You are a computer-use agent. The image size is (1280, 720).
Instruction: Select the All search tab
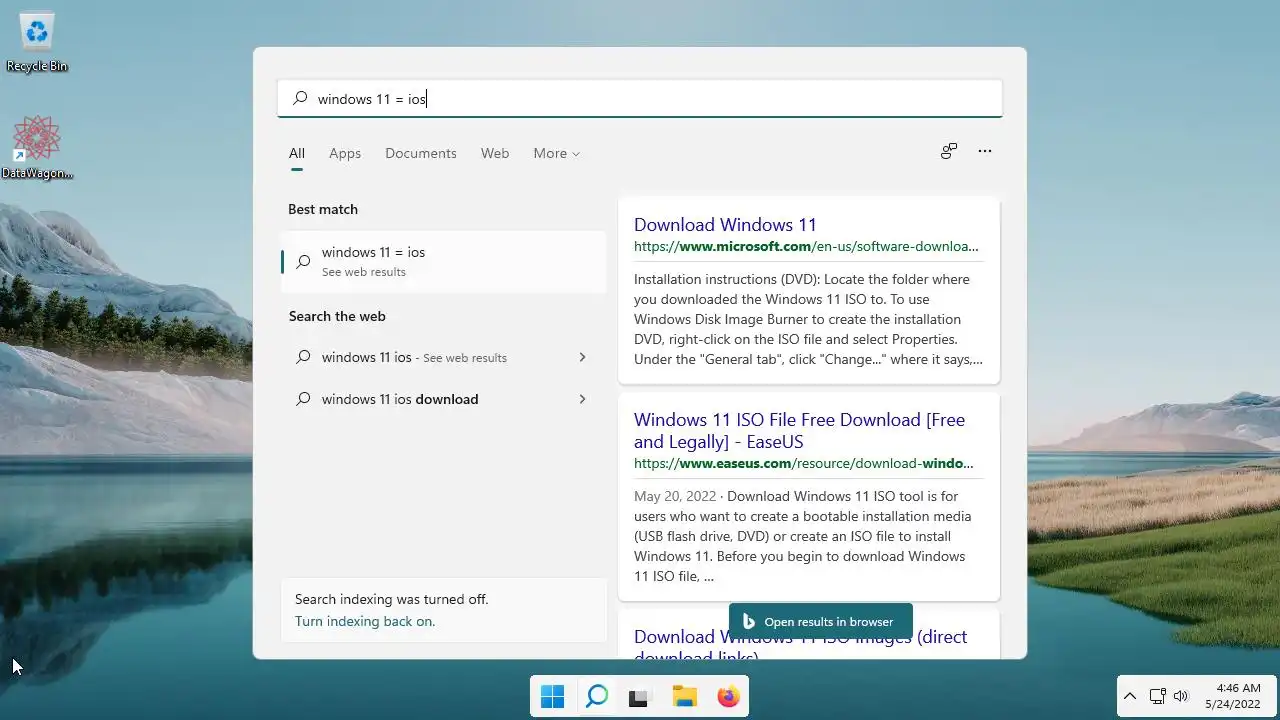tap(297, 153)
